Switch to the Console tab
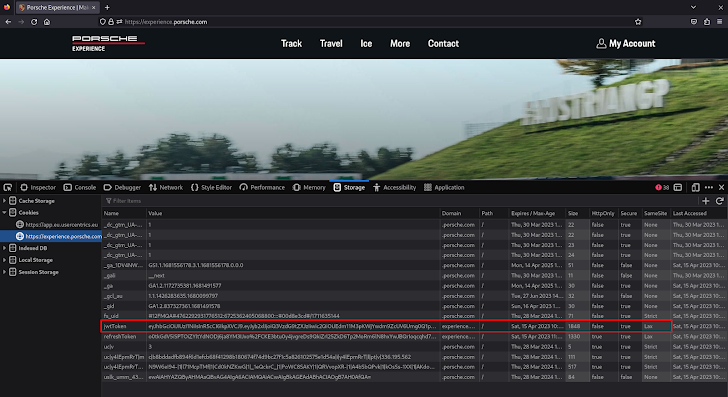This screenshot has width=728, height=397. click(80, 188)
